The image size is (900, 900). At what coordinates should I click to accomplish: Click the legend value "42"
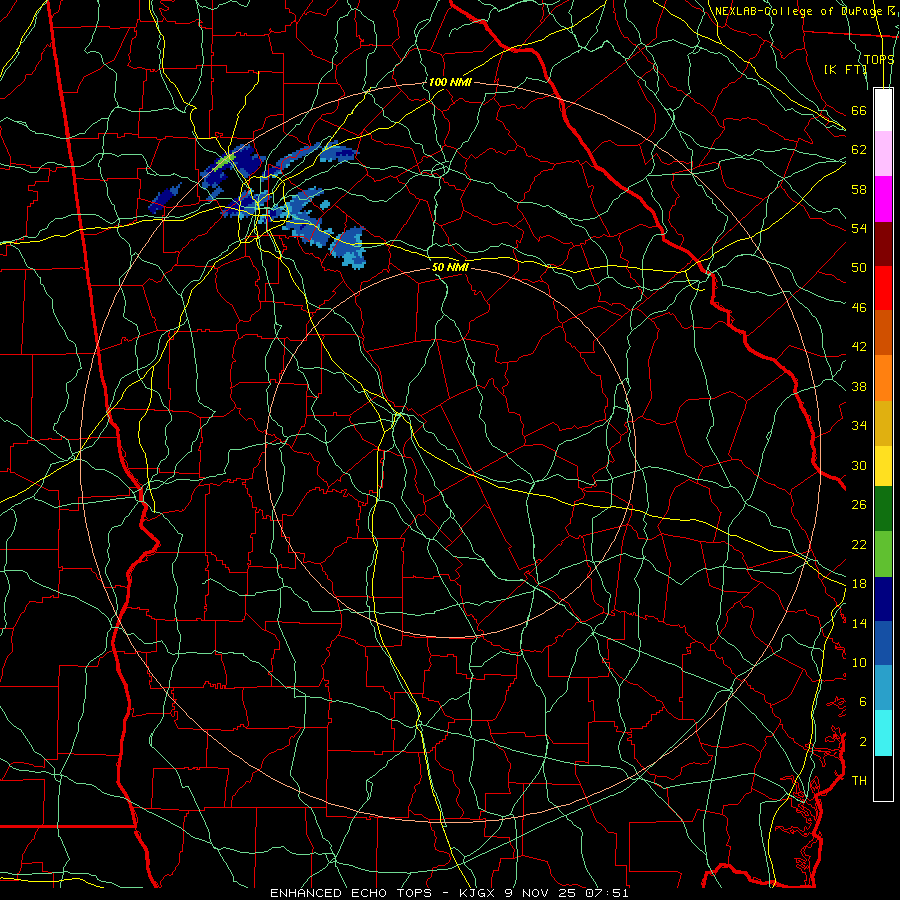coord(859,346)
